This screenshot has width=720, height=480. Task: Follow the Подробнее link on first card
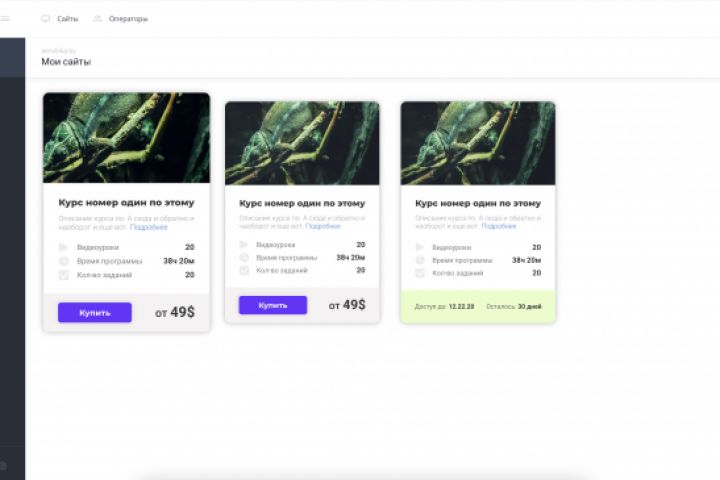tap(149, 227)
